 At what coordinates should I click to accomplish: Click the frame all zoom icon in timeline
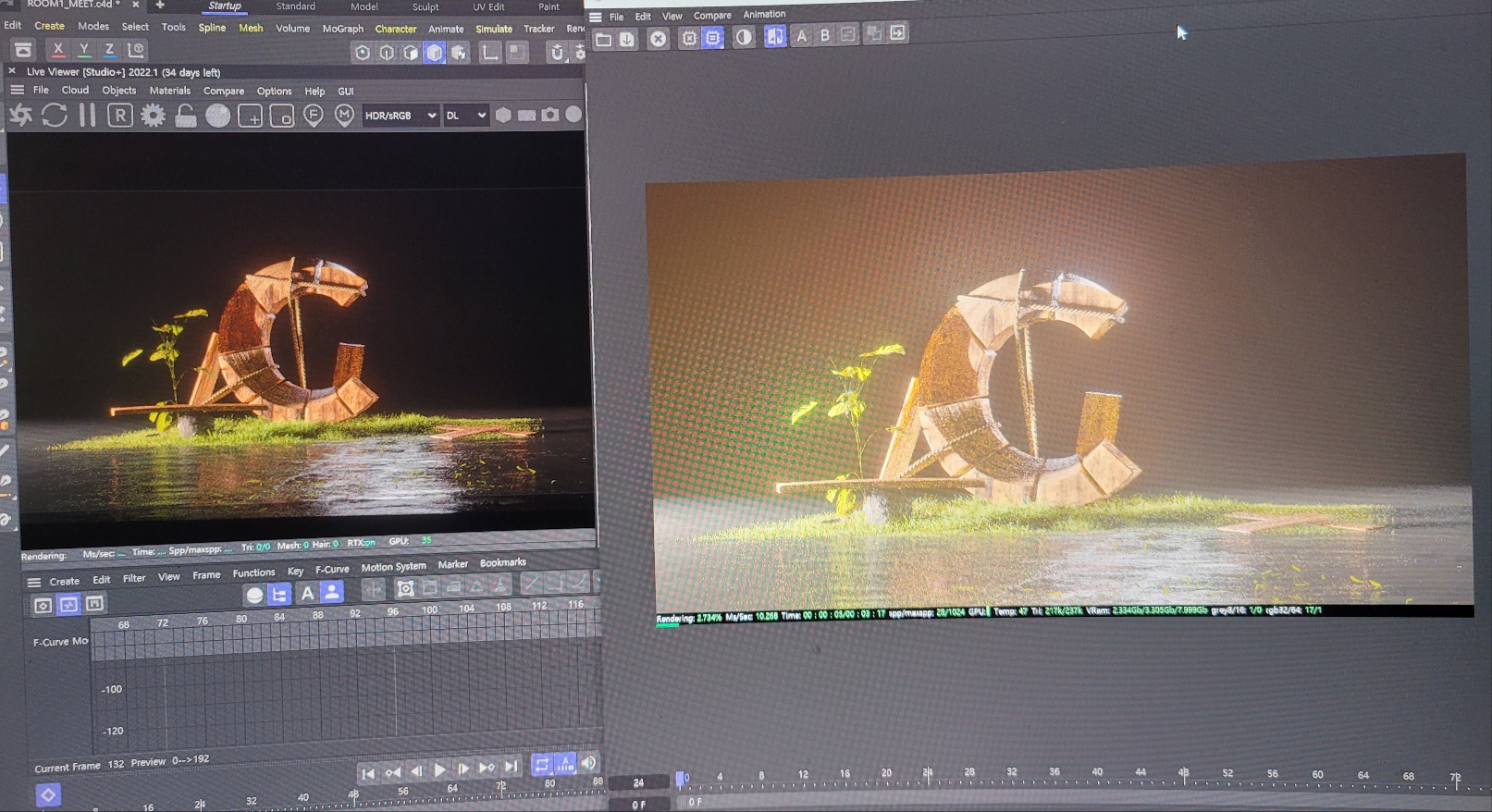(x=405, y=588)
